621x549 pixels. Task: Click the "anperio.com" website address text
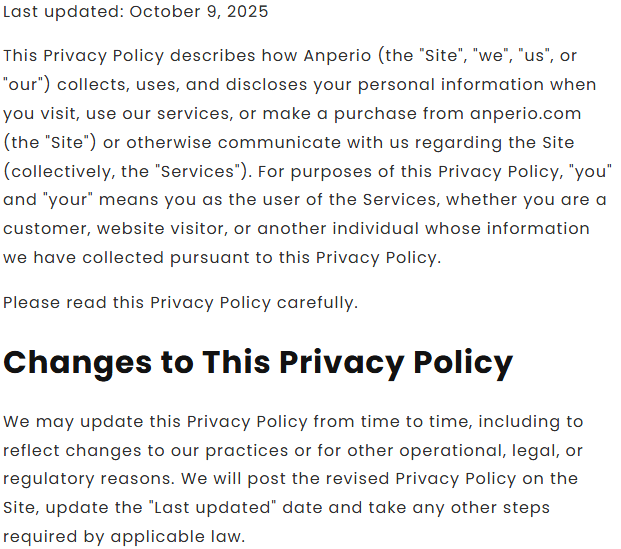526,113
